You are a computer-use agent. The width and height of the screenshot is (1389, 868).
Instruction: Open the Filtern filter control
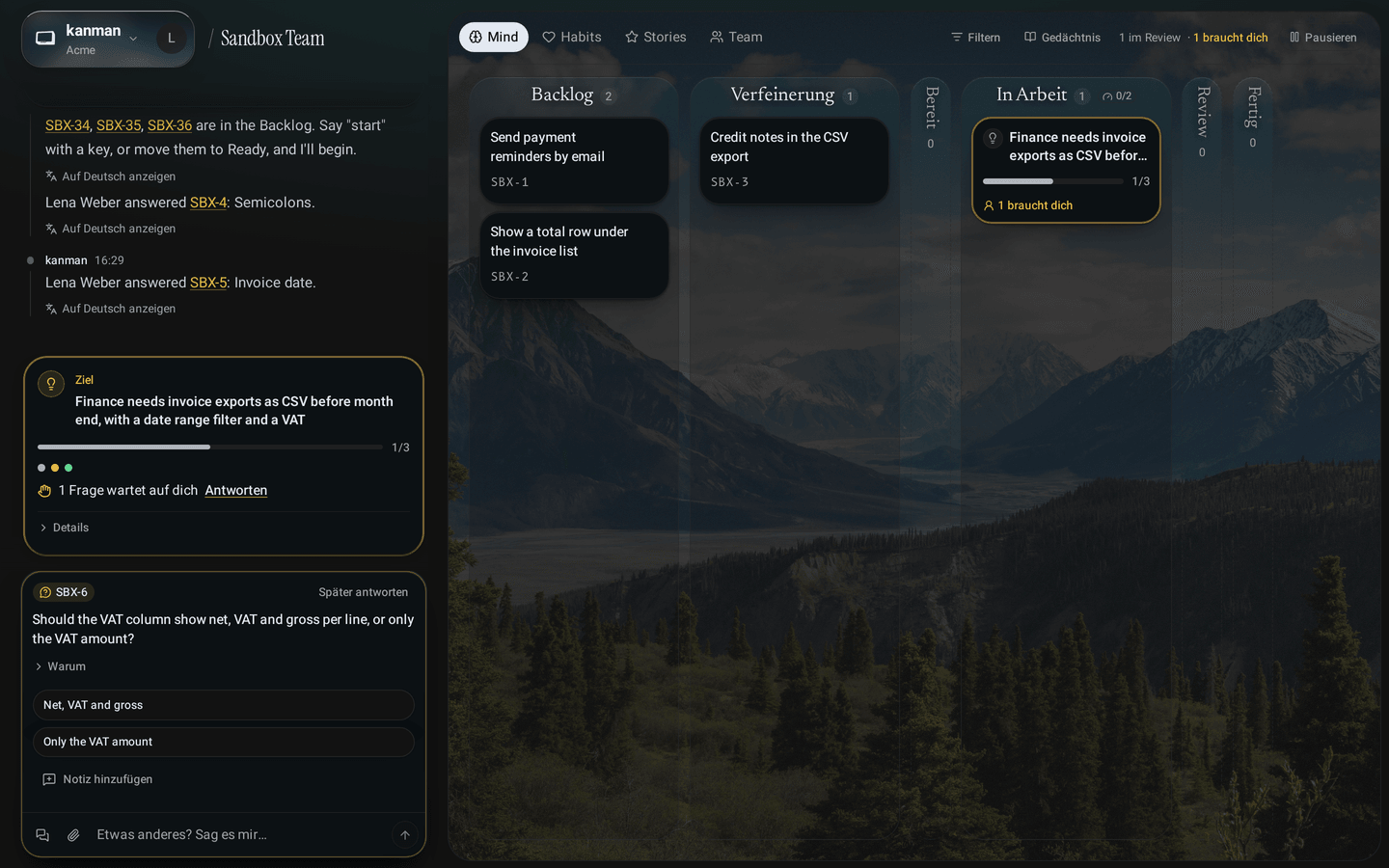(975, 38)
